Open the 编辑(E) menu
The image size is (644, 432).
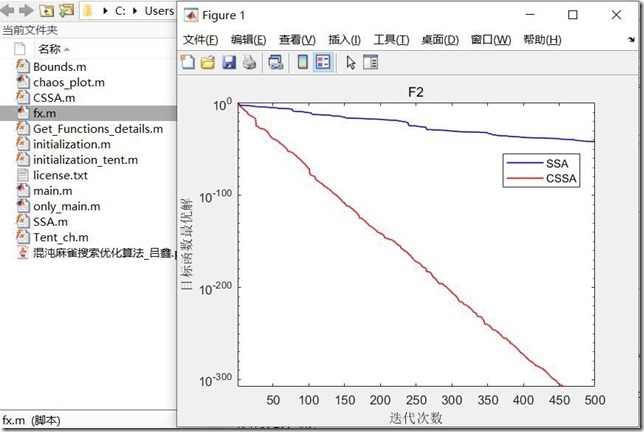click(248, 40)
